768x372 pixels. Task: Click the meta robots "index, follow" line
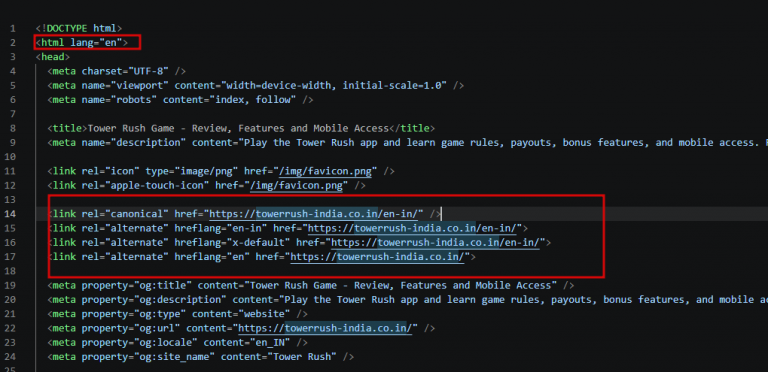pyautogui.click(x=180, y=99)
